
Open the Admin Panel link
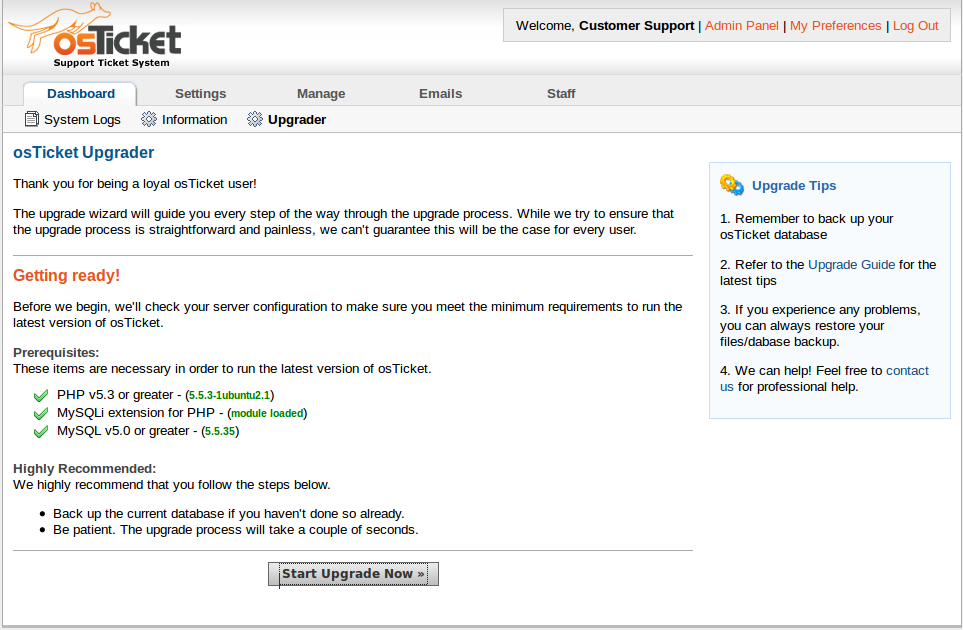tap(741, 26)
